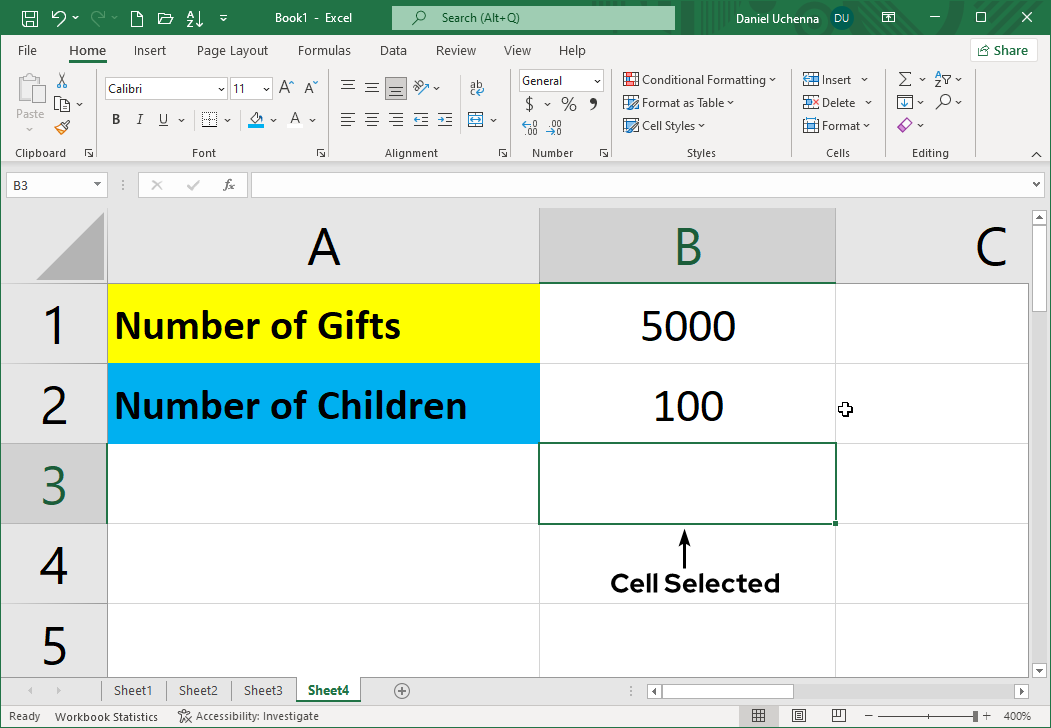Switch to the Formulas ribbon tab

click(x=324, y=50)
